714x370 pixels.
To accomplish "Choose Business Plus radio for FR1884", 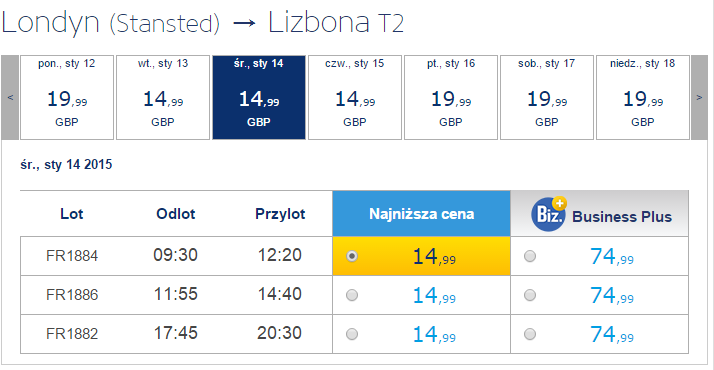I will click(530, 256).
